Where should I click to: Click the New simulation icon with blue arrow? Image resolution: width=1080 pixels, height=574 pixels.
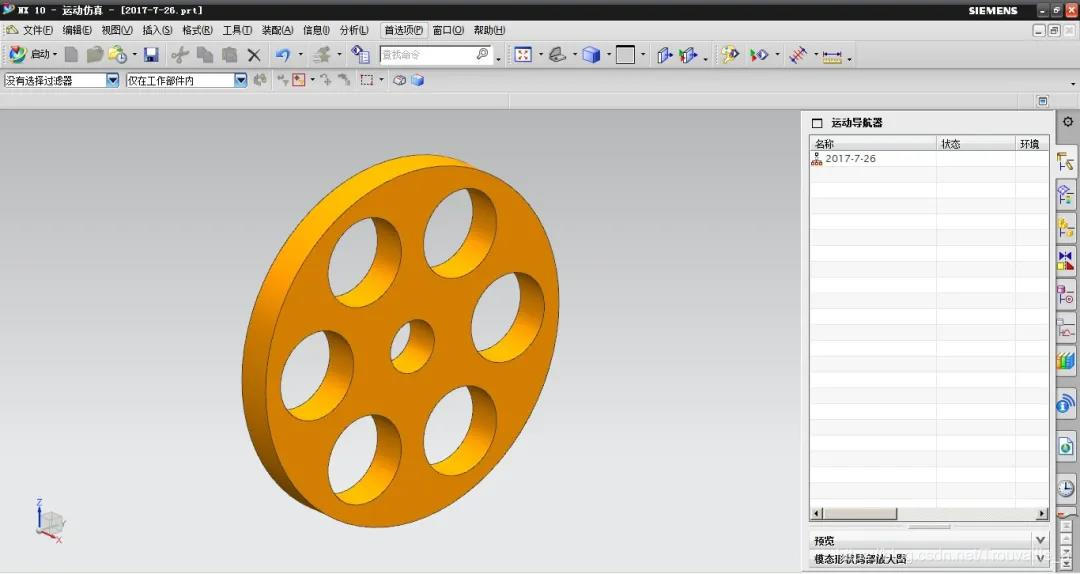663,54
